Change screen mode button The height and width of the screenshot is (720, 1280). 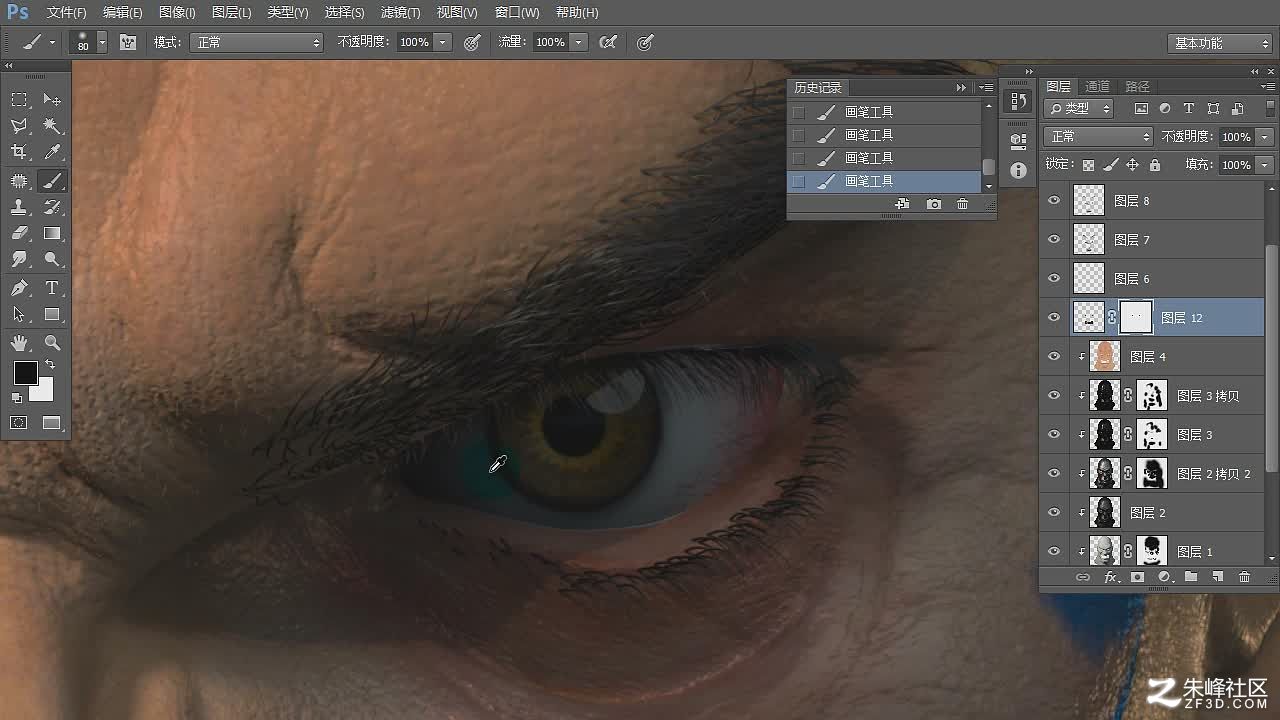[x=52, y=423]
